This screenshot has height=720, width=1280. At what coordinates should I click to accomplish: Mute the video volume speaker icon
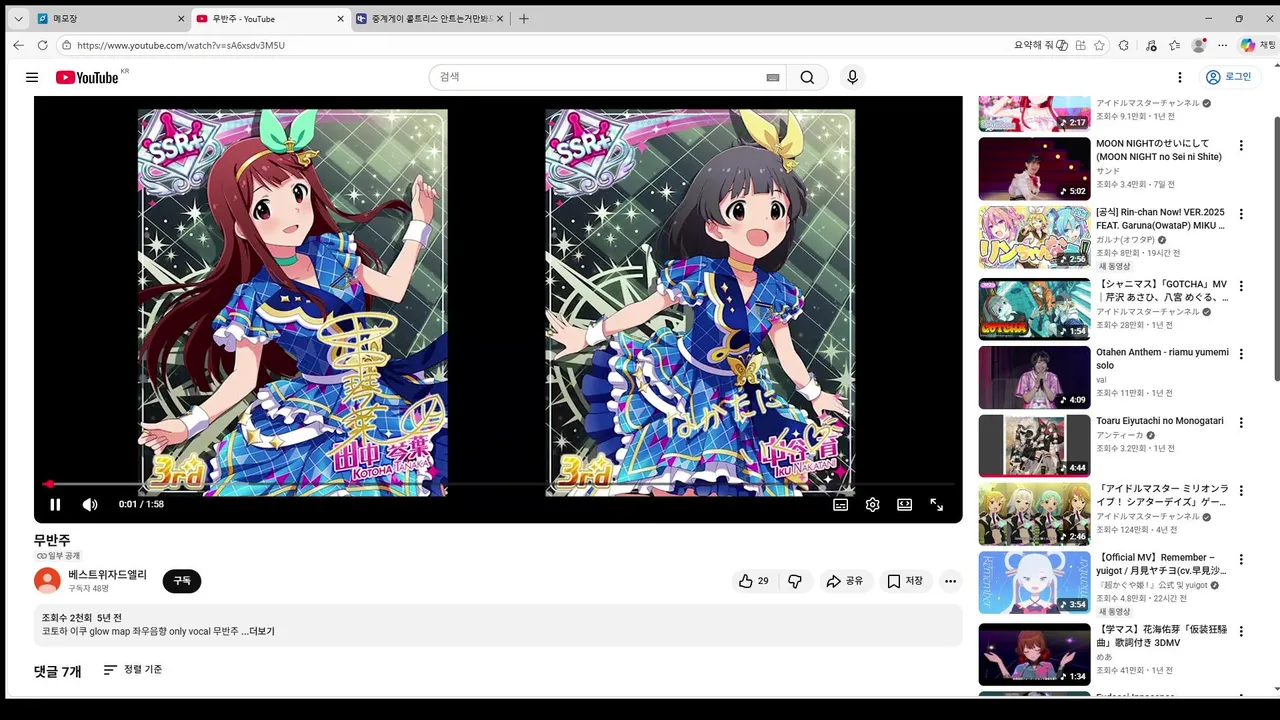click(x=90, y=505)
